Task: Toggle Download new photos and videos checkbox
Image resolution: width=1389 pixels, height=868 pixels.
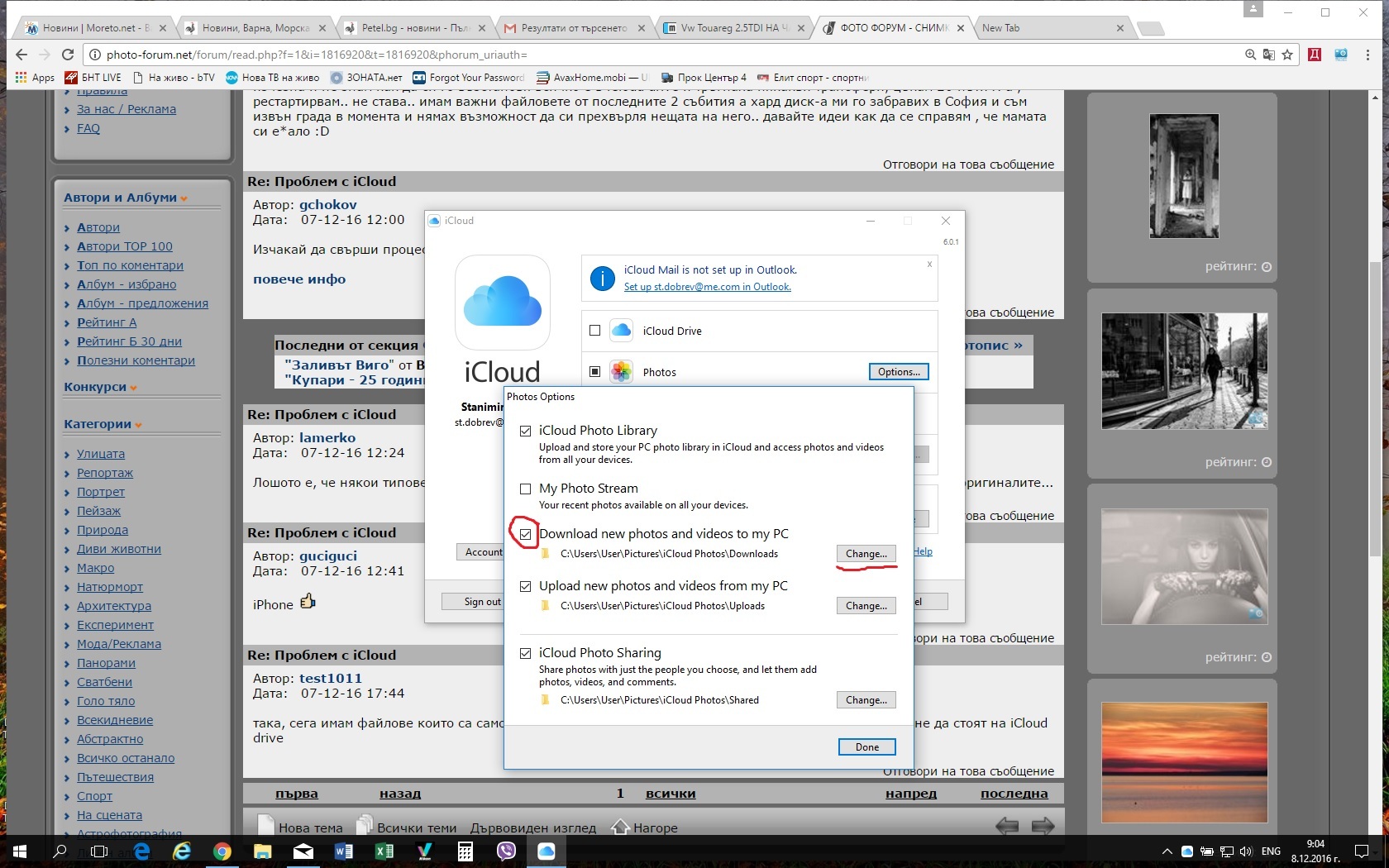Action: [x=525, y=534]
